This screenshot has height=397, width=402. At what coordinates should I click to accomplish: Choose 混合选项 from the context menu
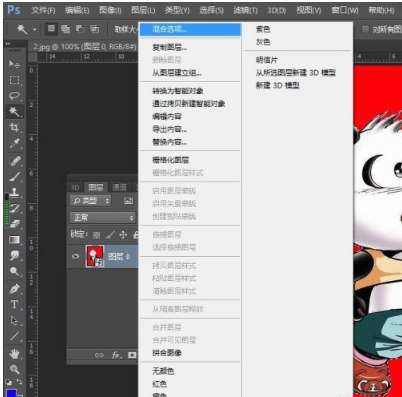(x=190, y=29)
